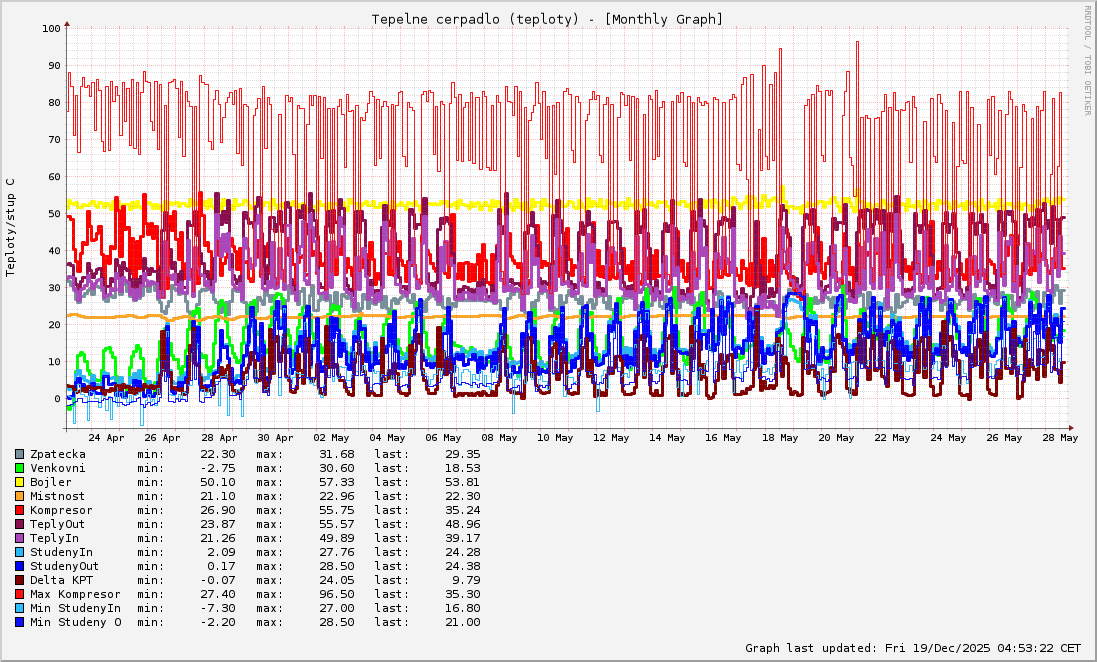
Task: Select the yellow Bojler legend swatch
Action: [19, 482]
